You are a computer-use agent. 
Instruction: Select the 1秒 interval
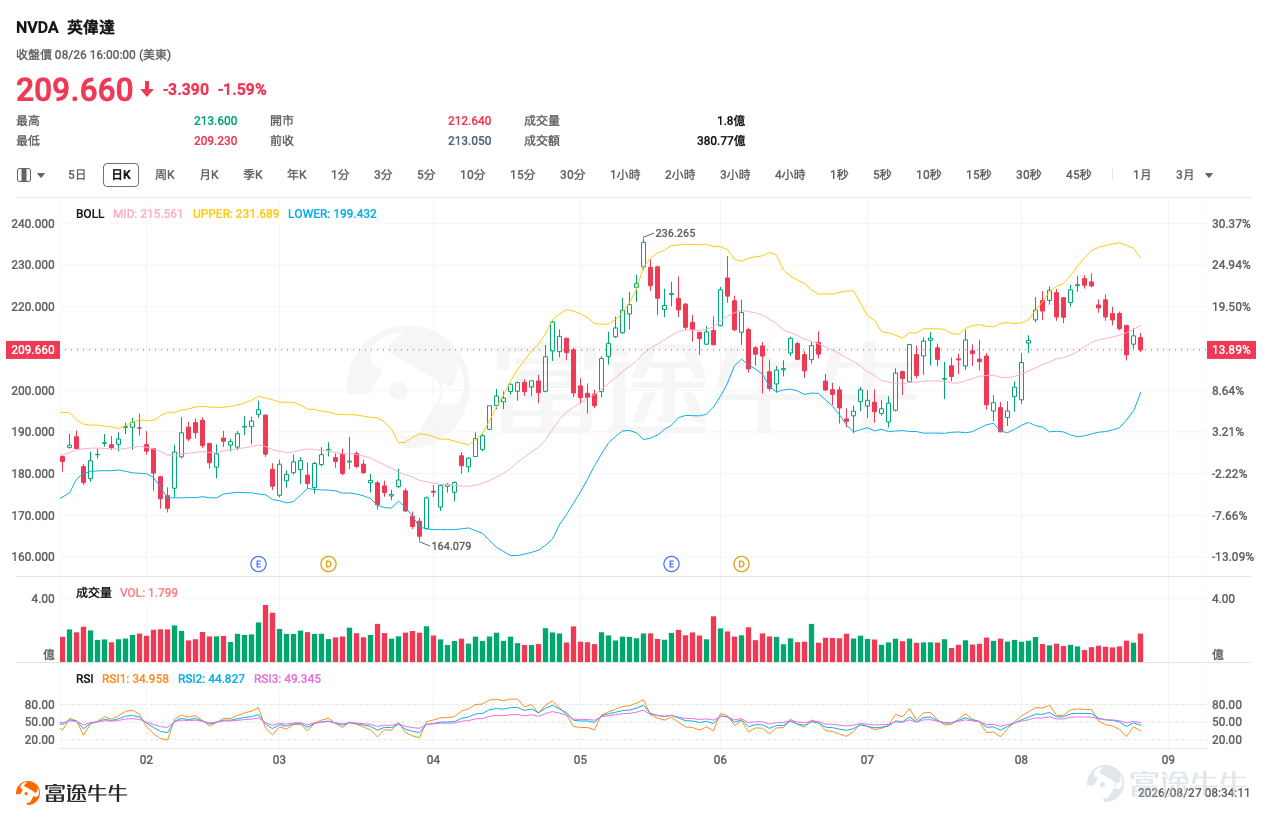tap(839, 175)
